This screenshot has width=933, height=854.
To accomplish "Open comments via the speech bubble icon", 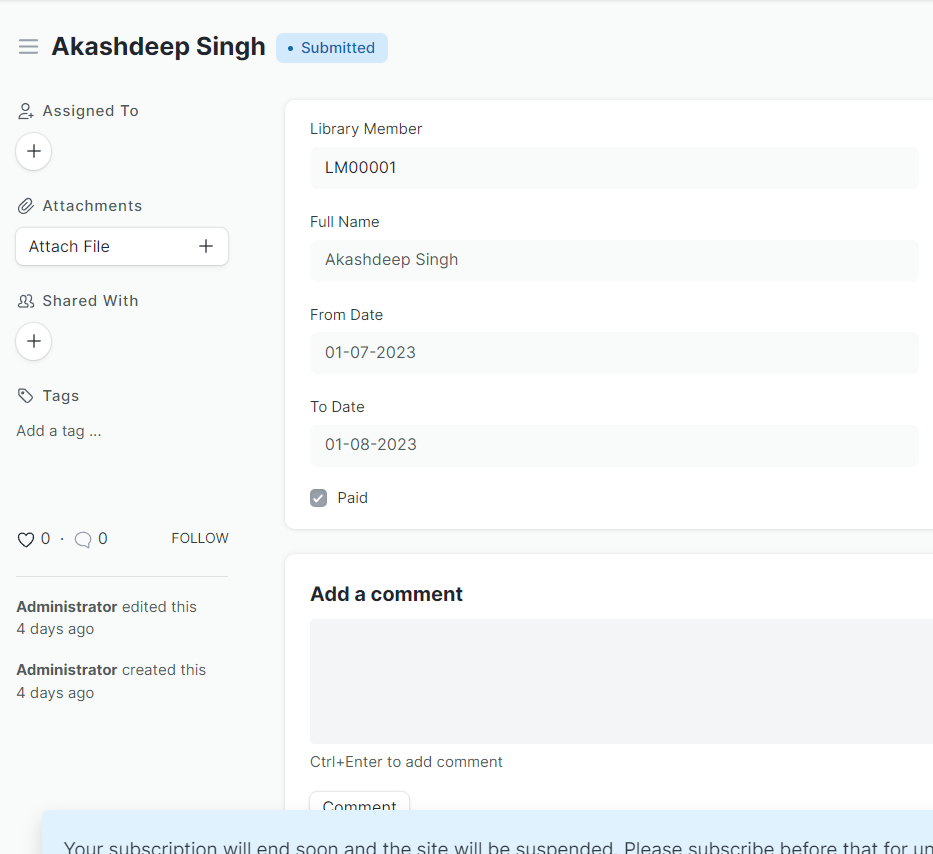I will [83, 538].
